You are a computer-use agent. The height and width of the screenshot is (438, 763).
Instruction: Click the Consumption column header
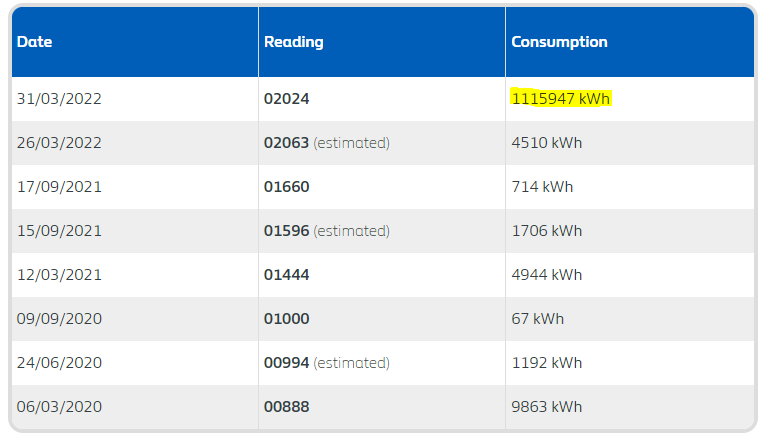tap(559, 42)
